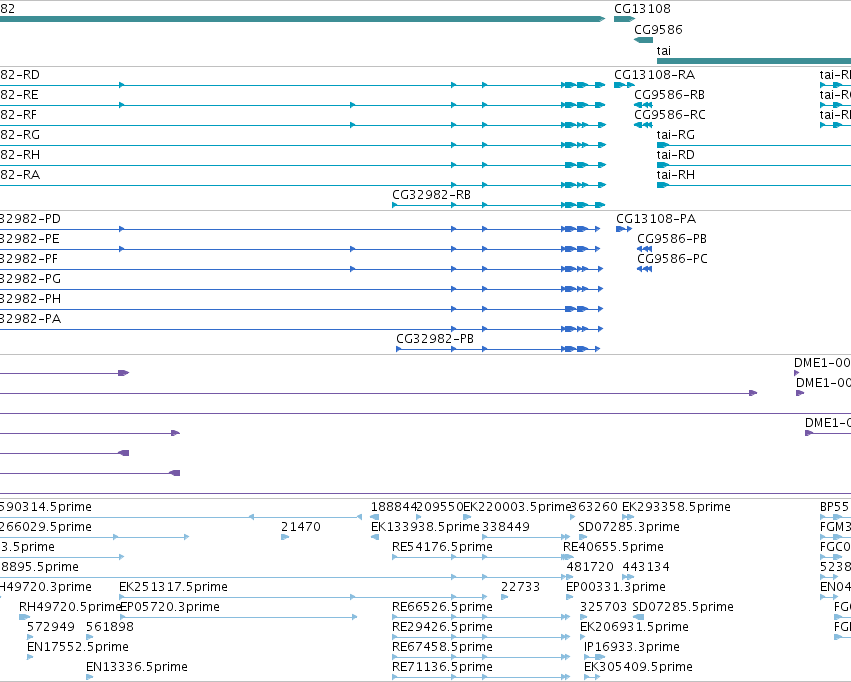Select the CG9586-RB transcript label

click(669, 95)
